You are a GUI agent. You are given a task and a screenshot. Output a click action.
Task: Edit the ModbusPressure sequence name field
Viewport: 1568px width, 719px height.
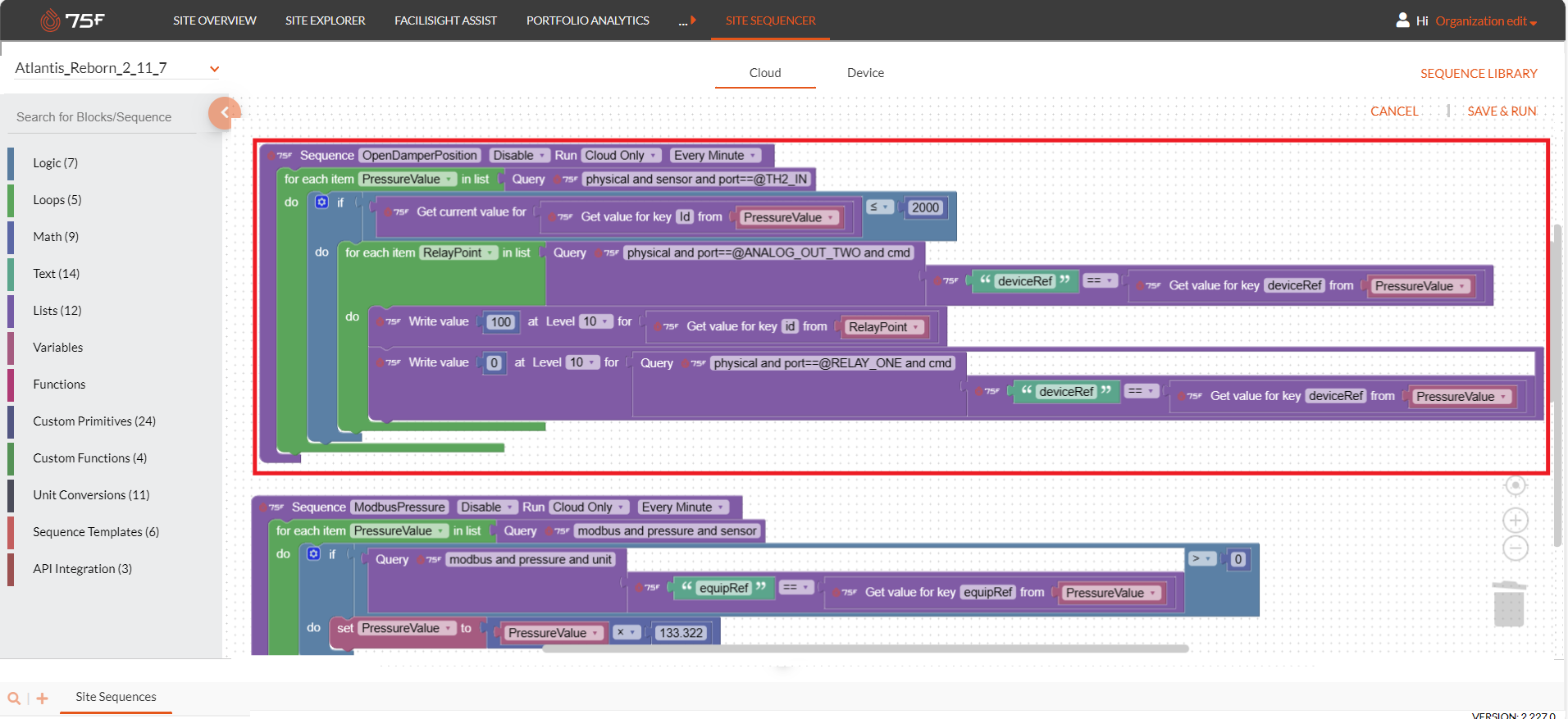coord(399,507)
